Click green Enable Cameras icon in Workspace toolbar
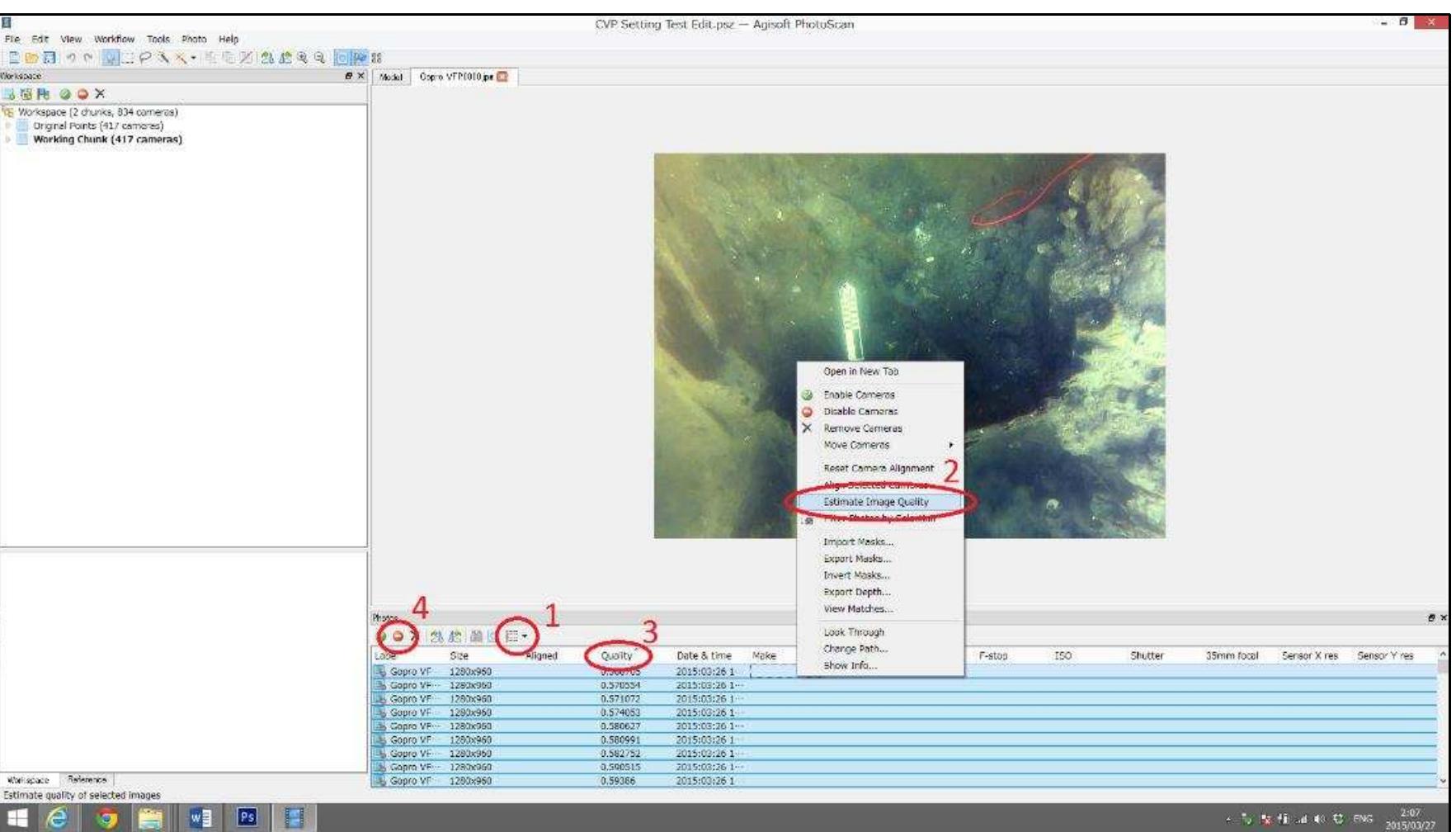The width and height of the screenshot is (1456, 832). [x=65, y=94]
